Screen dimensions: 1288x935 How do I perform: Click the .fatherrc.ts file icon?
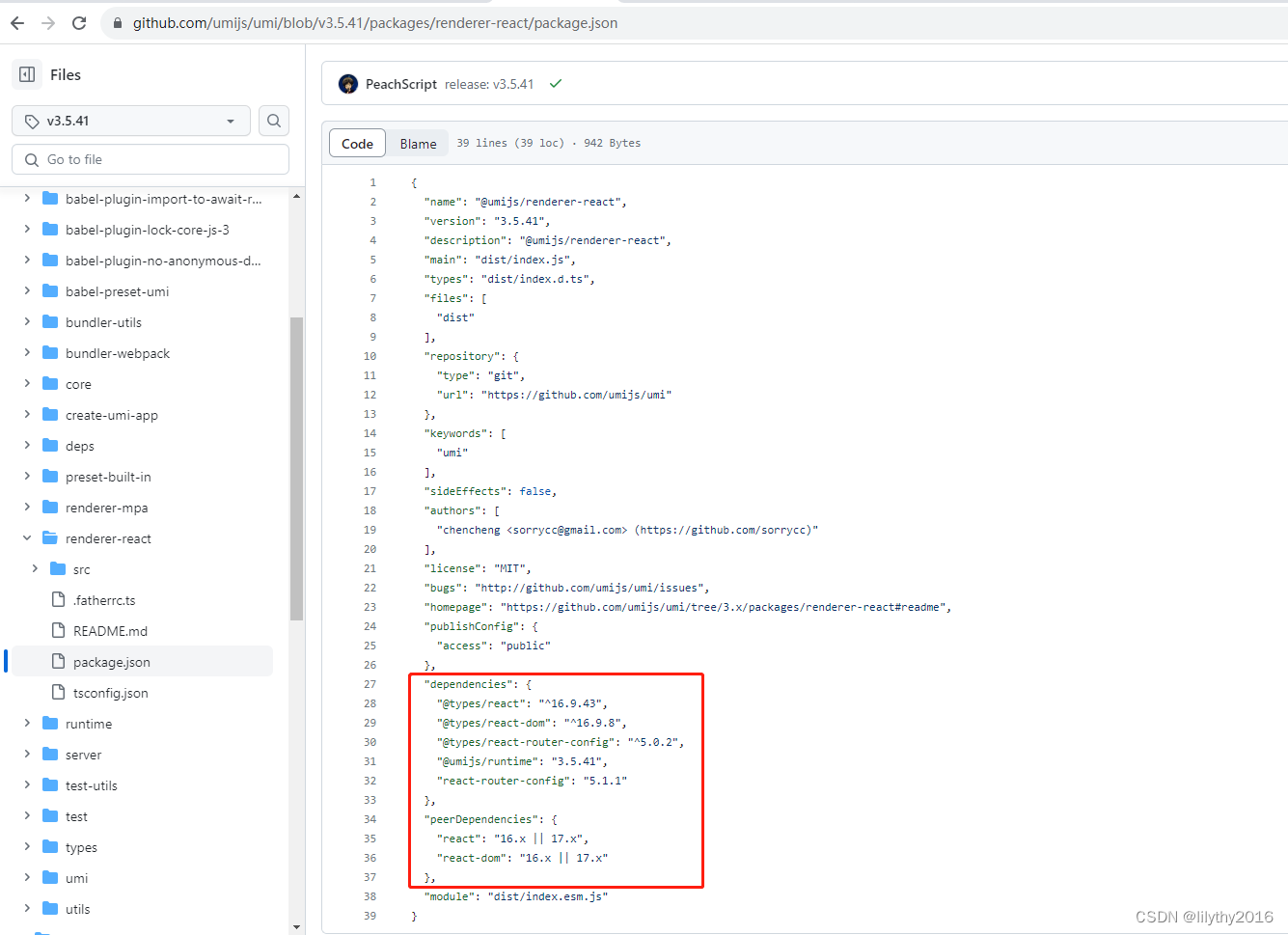click(x=58, y=600)
